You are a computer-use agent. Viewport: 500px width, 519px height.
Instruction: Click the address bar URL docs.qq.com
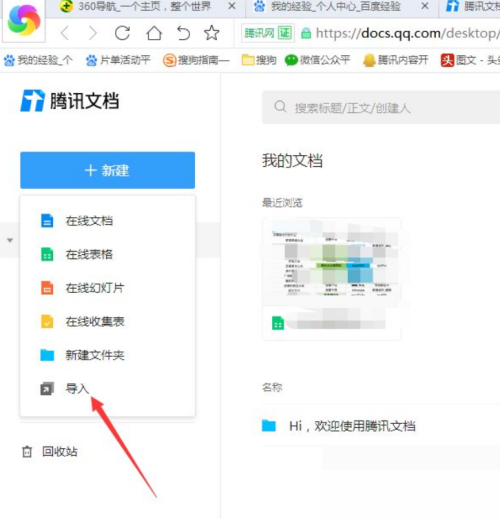406,33
